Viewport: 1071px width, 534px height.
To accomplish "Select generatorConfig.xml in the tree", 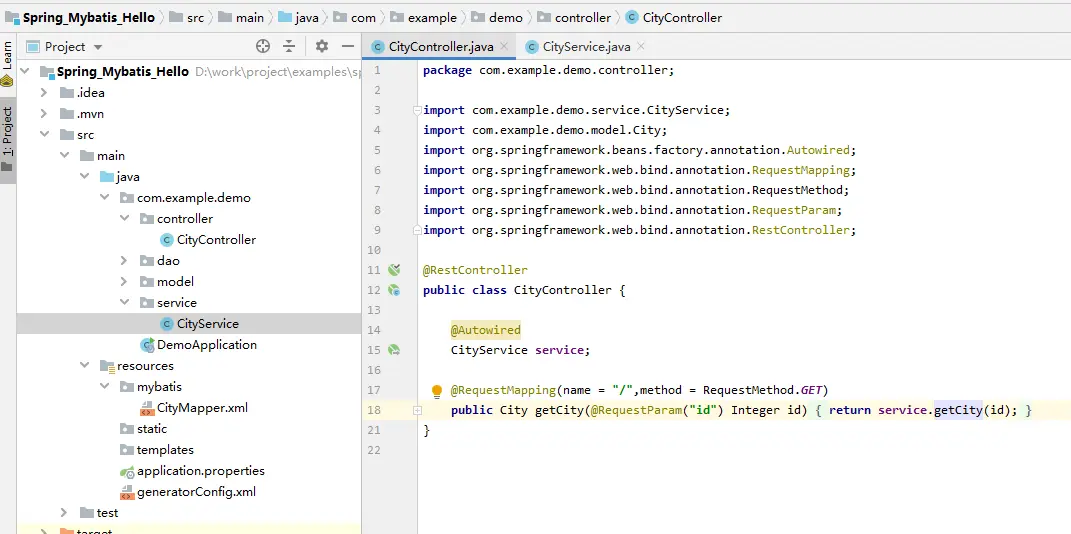I will pyautogui.click(x=196, y=492).
